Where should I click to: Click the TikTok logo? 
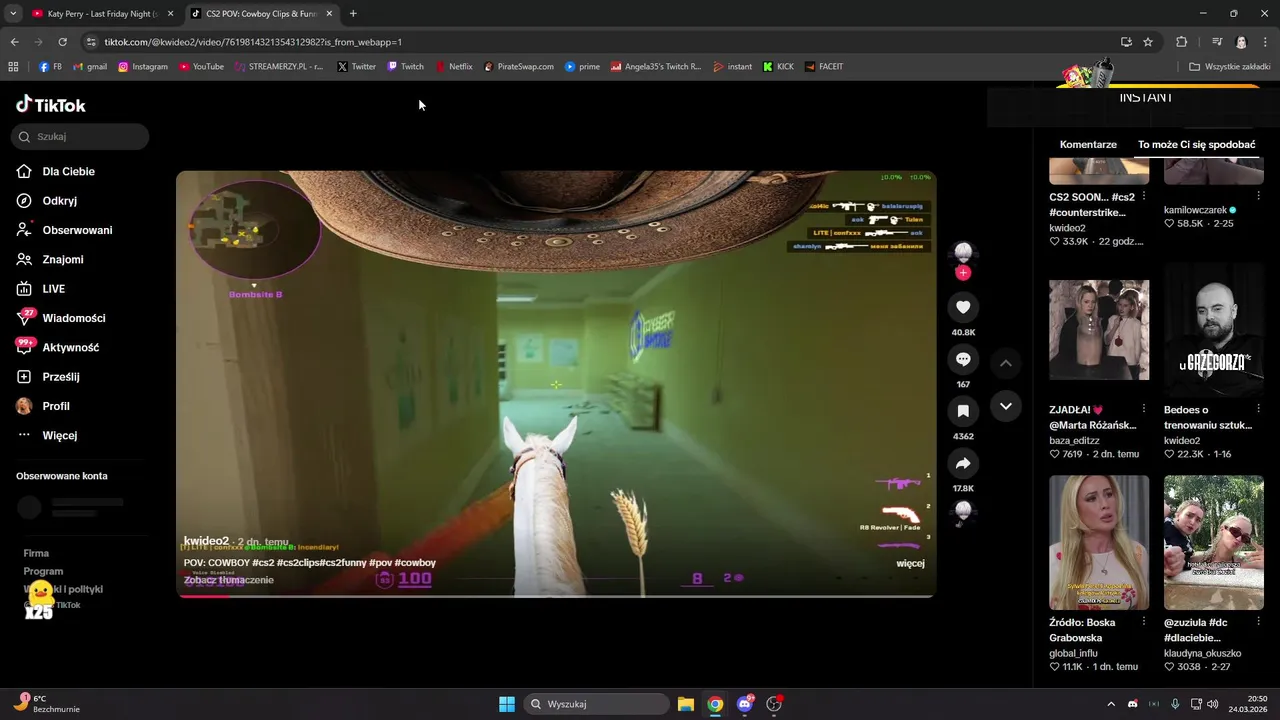point(51,105)
